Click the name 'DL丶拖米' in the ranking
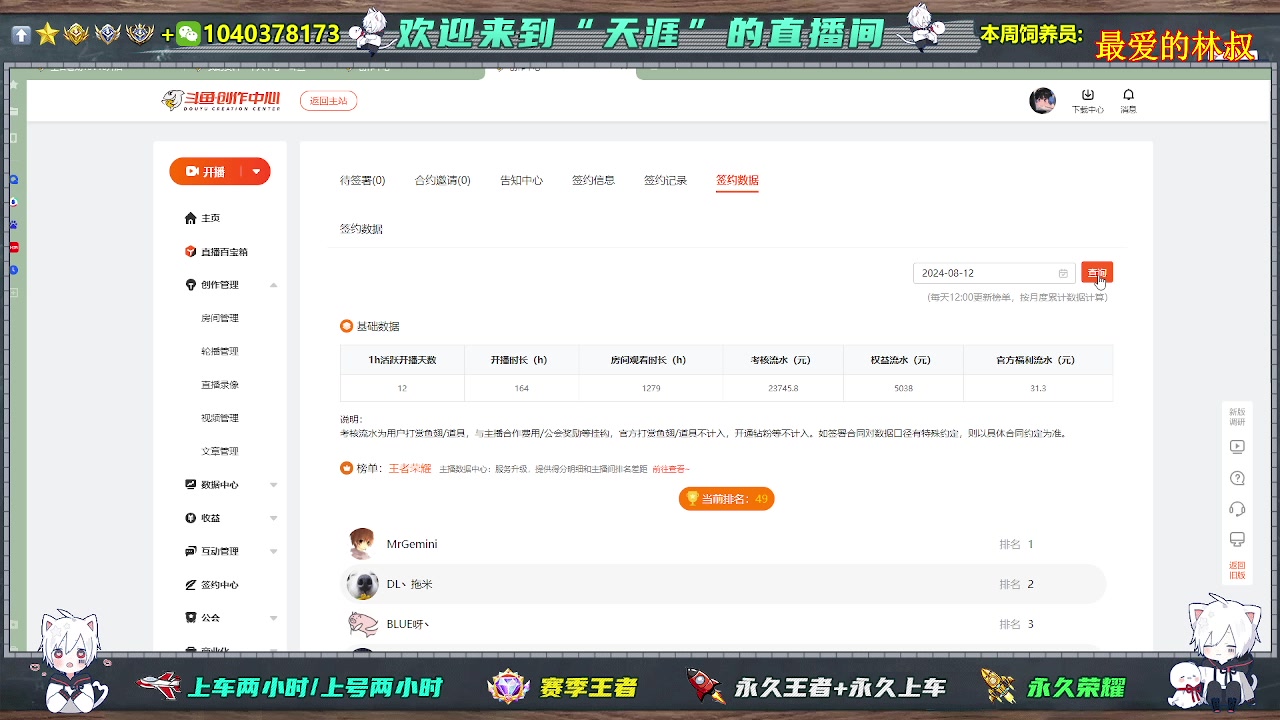Image resolution: width=1280 pixels, height=720 pixels. point(410,584)
